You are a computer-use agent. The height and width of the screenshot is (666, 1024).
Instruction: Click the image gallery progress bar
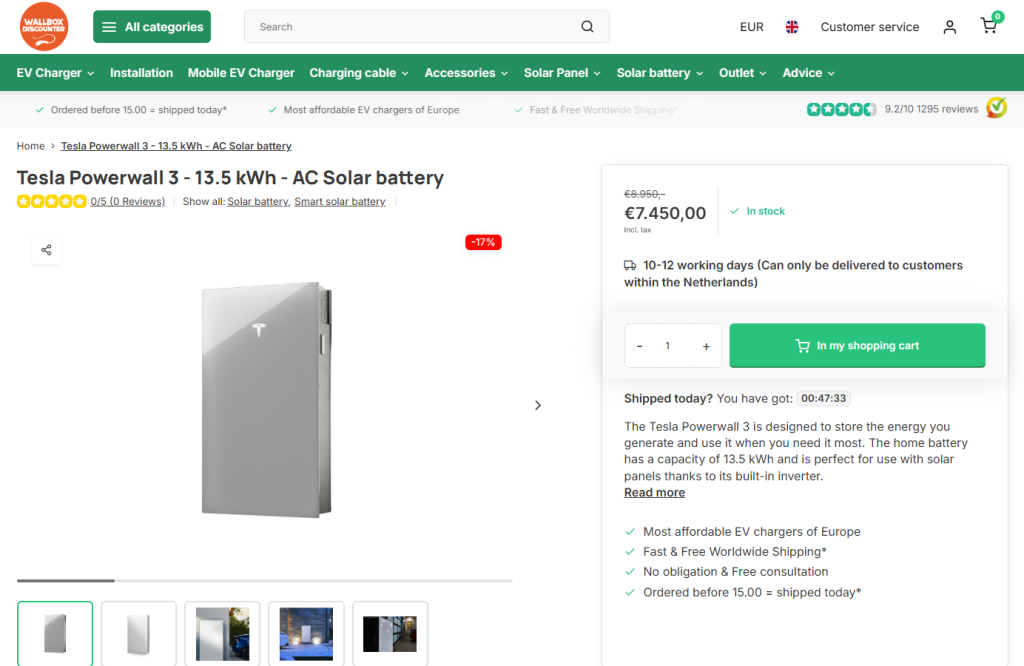[264, 580]
